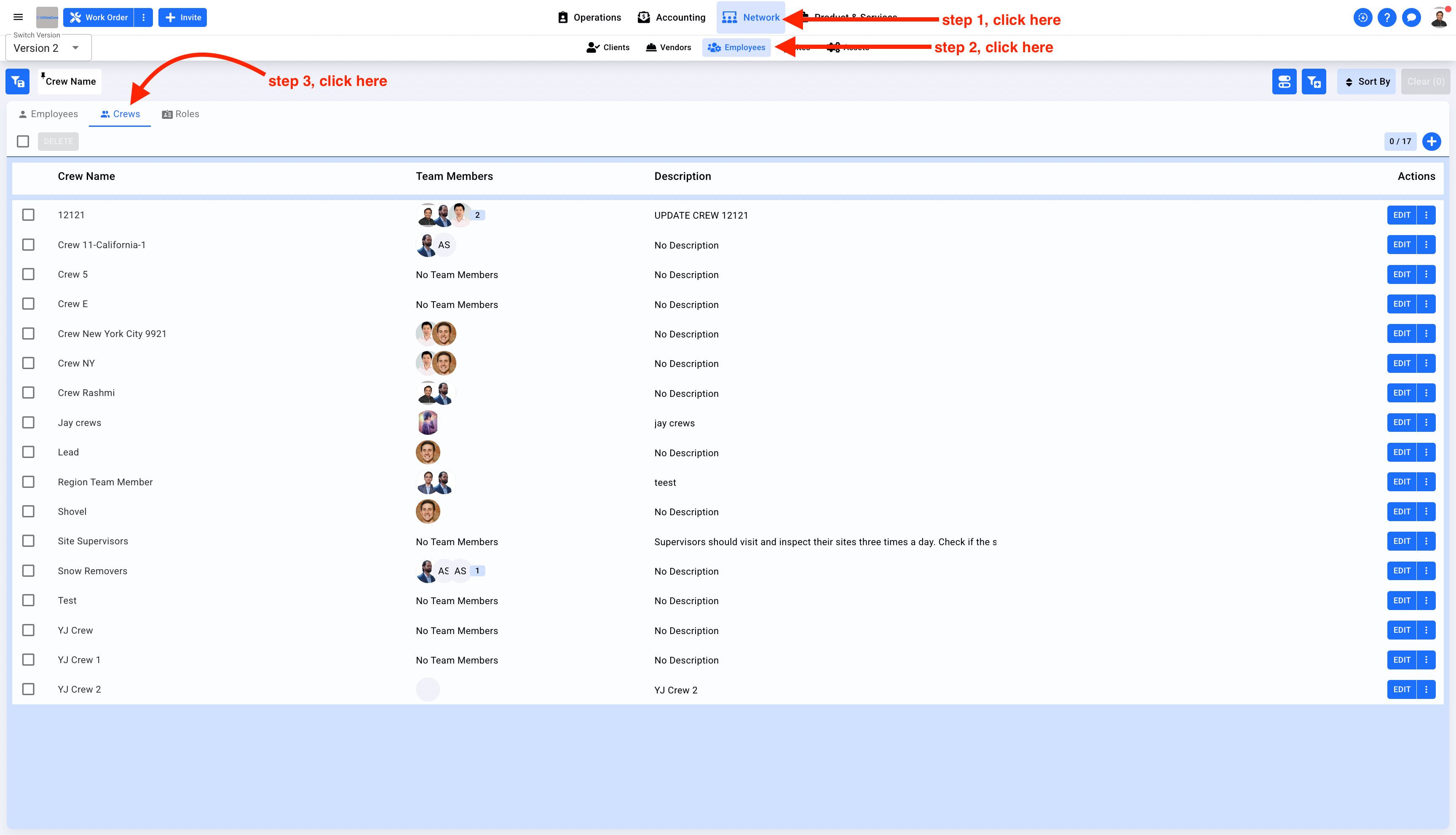Select the Snow Removers checkbox

coord(28,570)
